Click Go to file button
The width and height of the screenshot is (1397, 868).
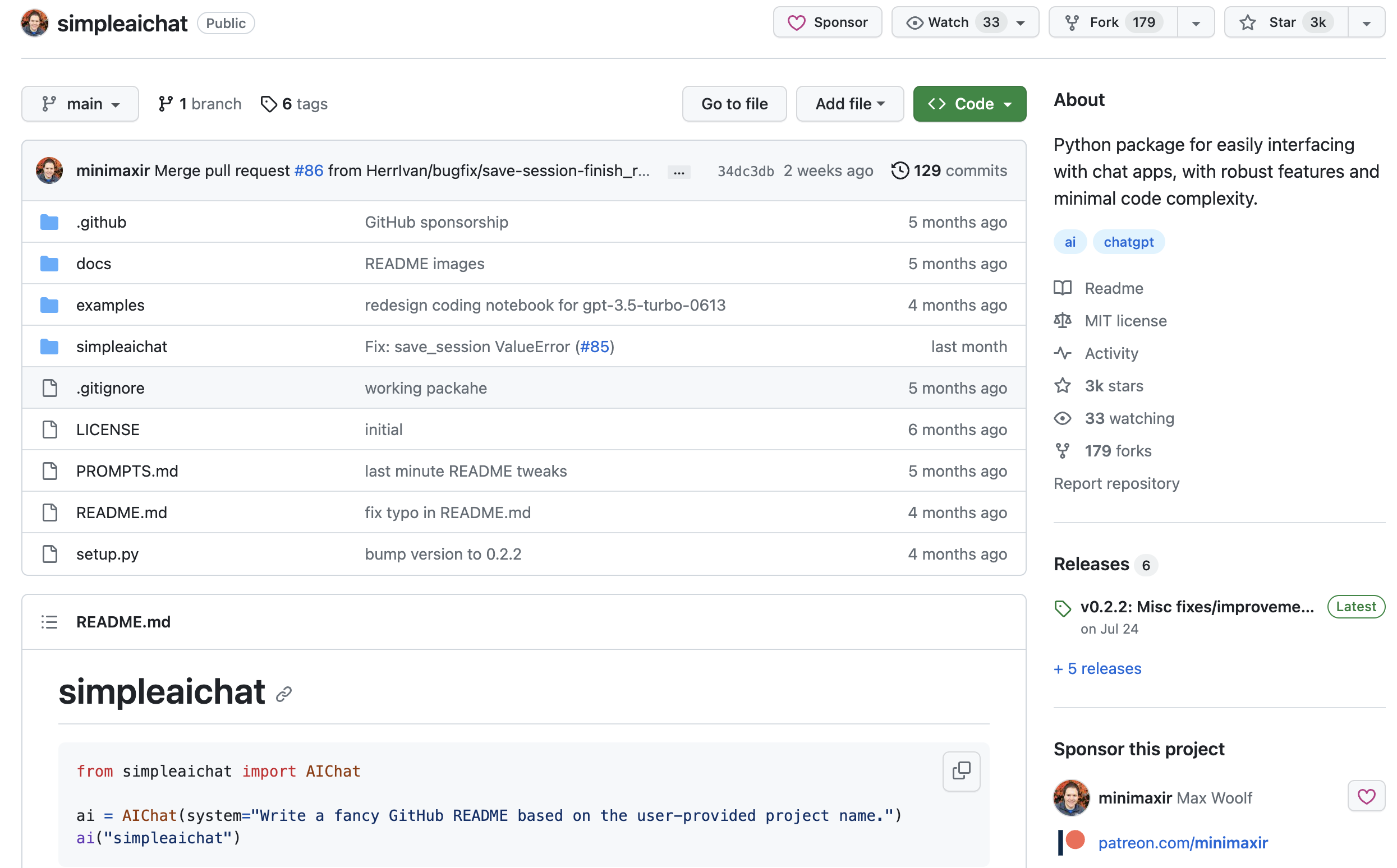point(734,104)
